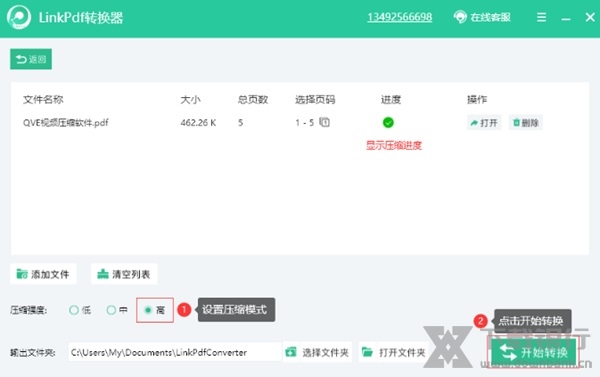Click the page range selector icon beside 1 - 5
The width and height of the screenshot is (600, 377).
pyautogui.click(x=324, y=122)
